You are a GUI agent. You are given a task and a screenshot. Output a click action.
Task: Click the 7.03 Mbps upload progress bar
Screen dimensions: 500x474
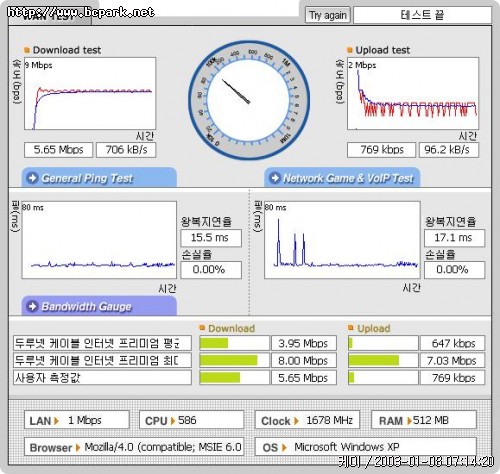(x=383, y=360)
